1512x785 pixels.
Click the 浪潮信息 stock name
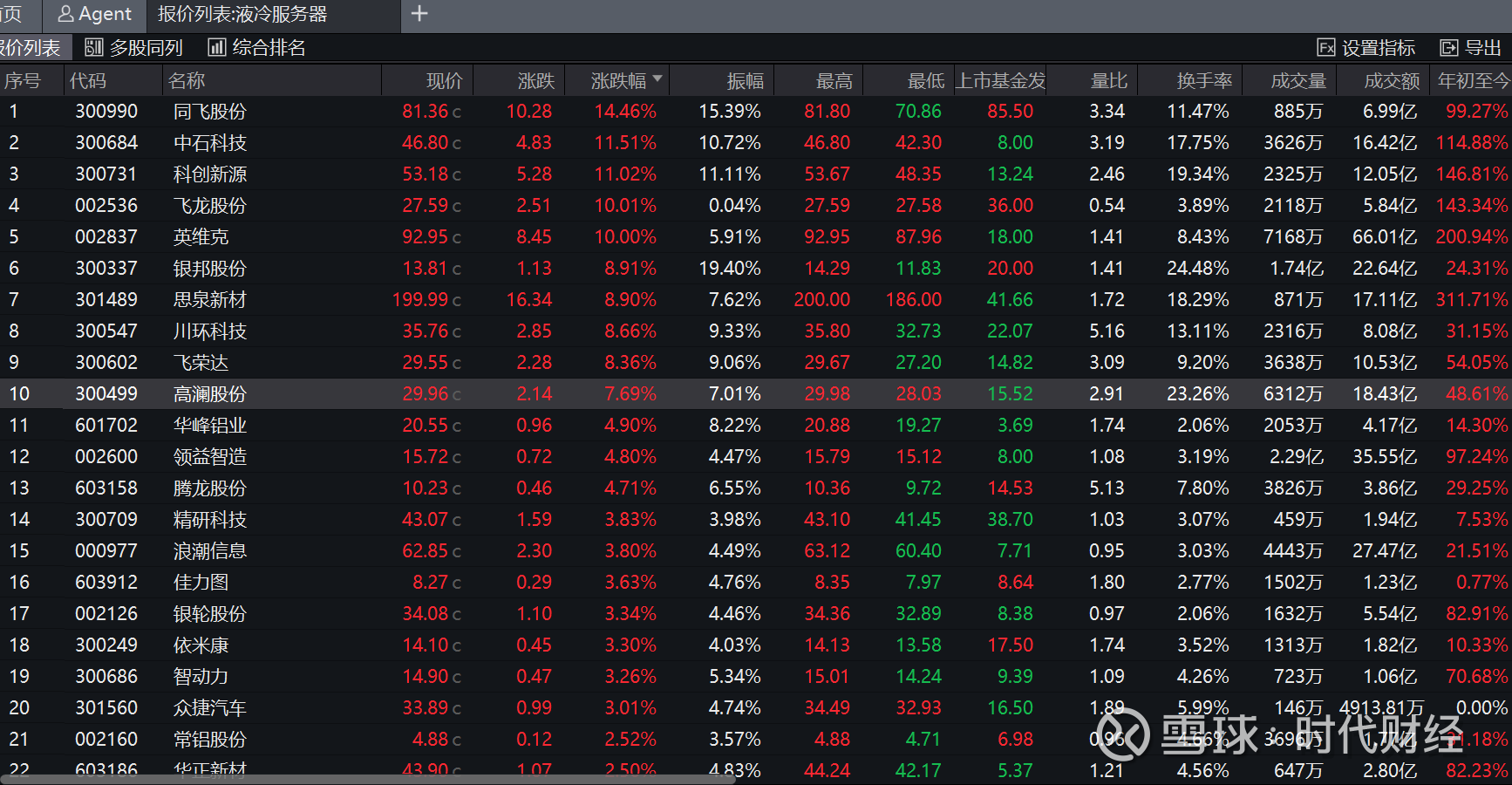pos(209,551)
